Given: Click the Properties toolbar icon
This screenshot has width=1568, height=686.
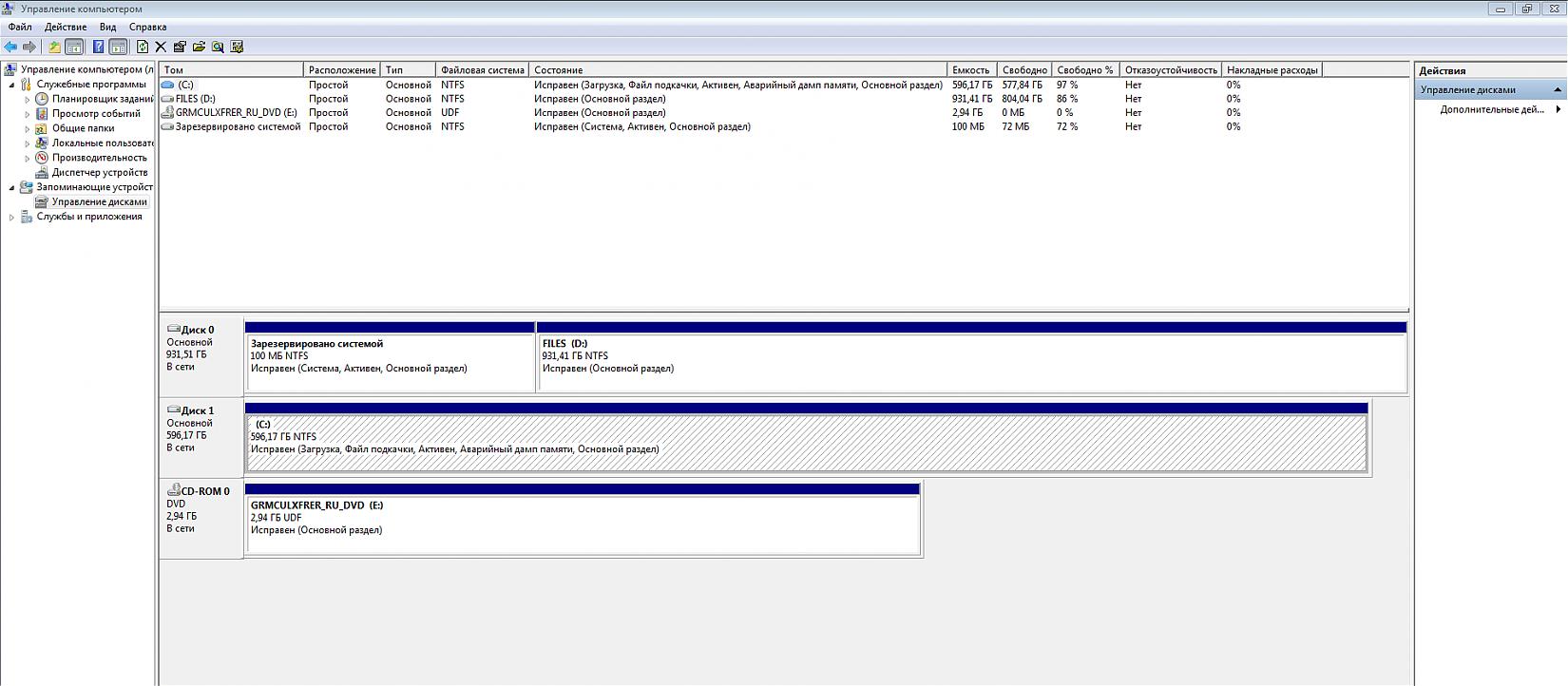Looking at the screenshot, I should (180, 47).
